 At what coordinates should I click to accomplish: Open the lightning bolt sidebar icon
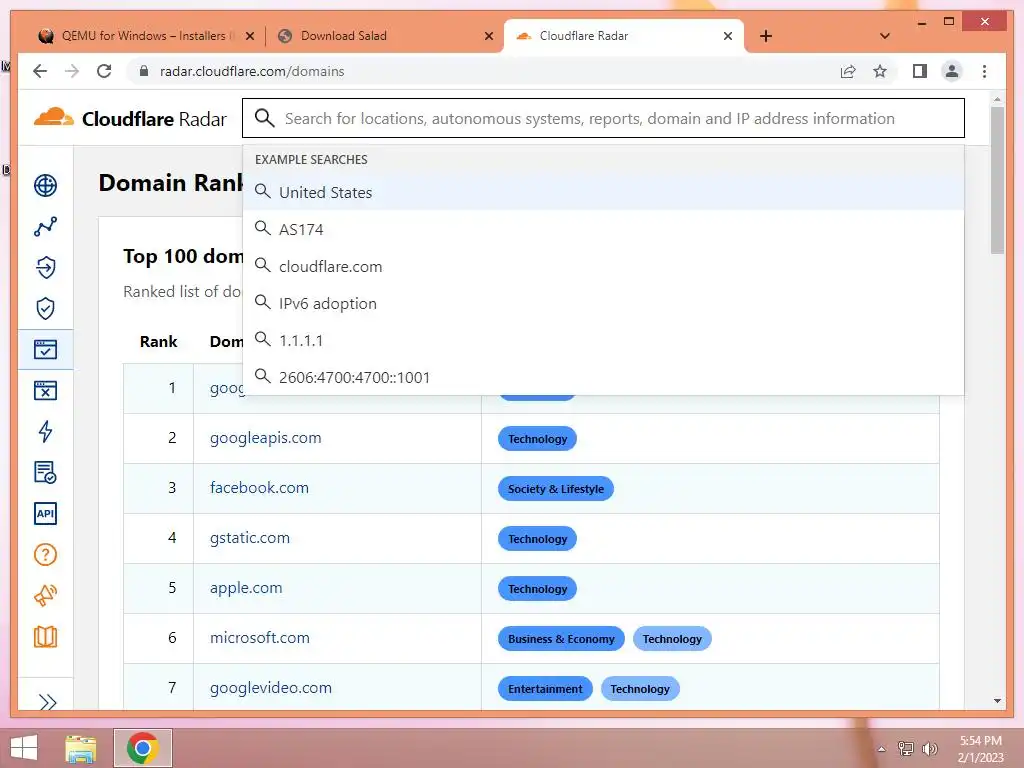pyautogui.click(x=45, y=431)
